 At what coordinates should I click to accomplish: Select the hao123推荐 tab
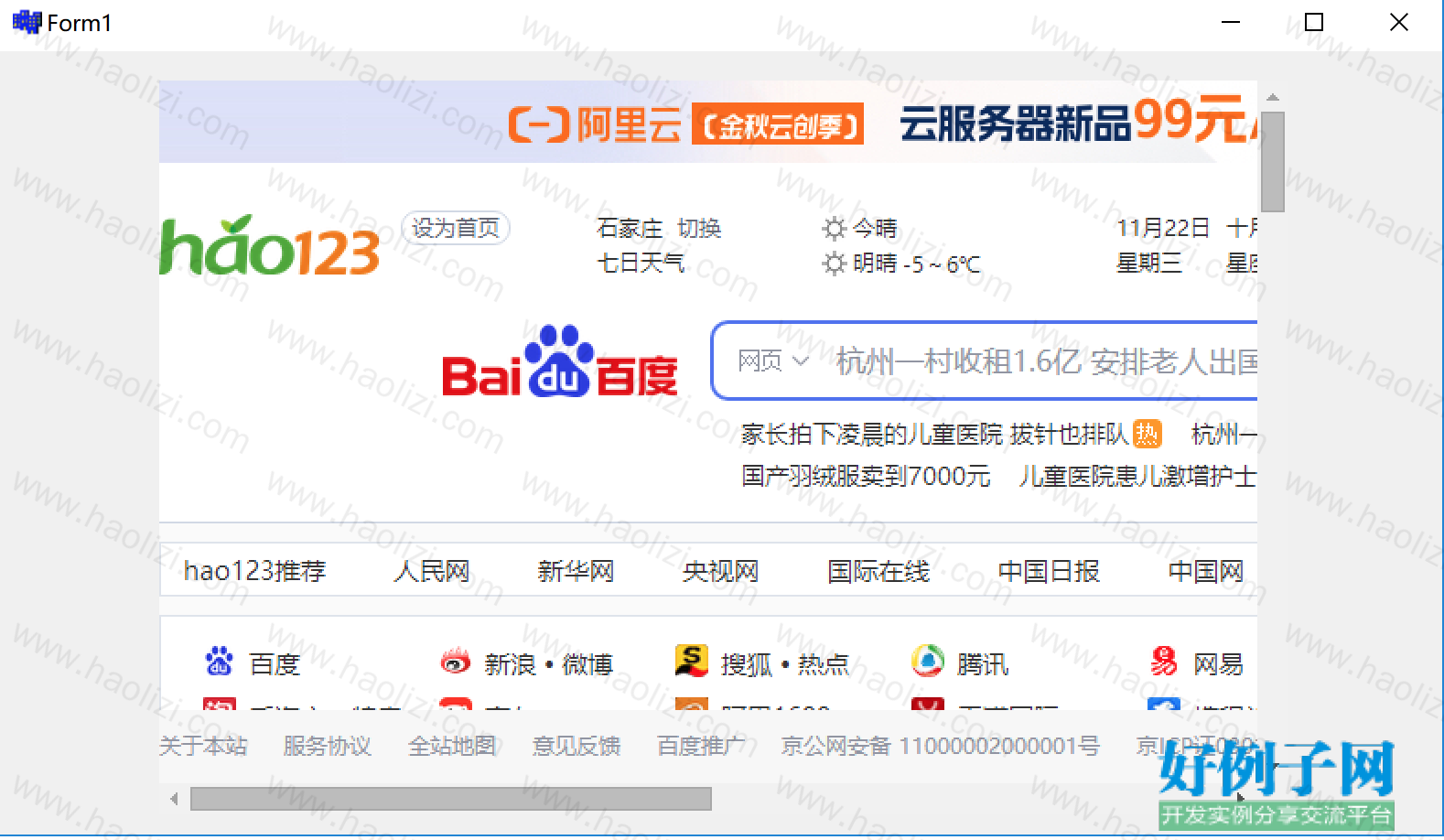click(x=254, y=571)
